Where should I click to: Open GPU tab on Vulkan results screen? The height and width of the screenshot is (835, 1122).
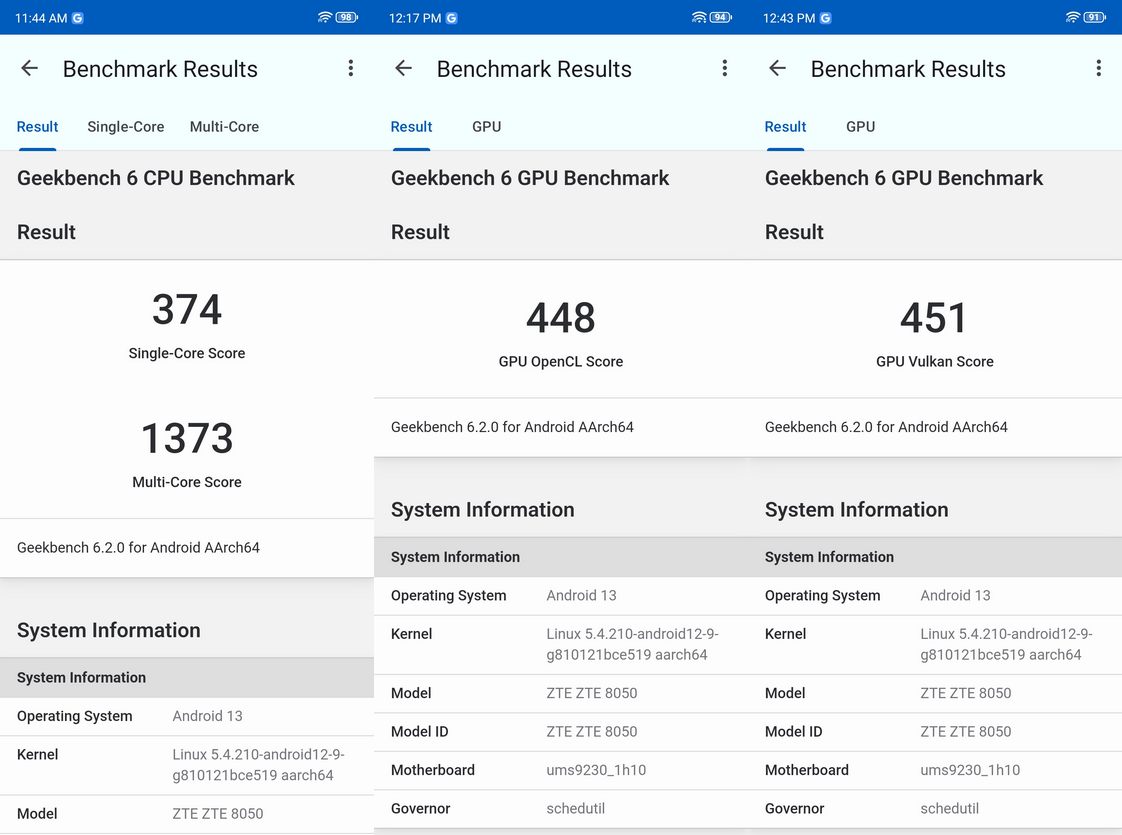[x=860, y=127]
